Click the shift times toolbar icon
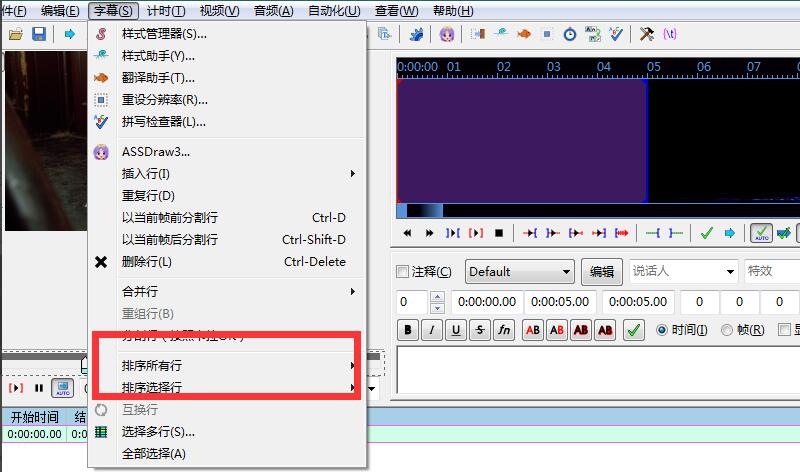This screenshot has width=800, height=472. point(478,34)
